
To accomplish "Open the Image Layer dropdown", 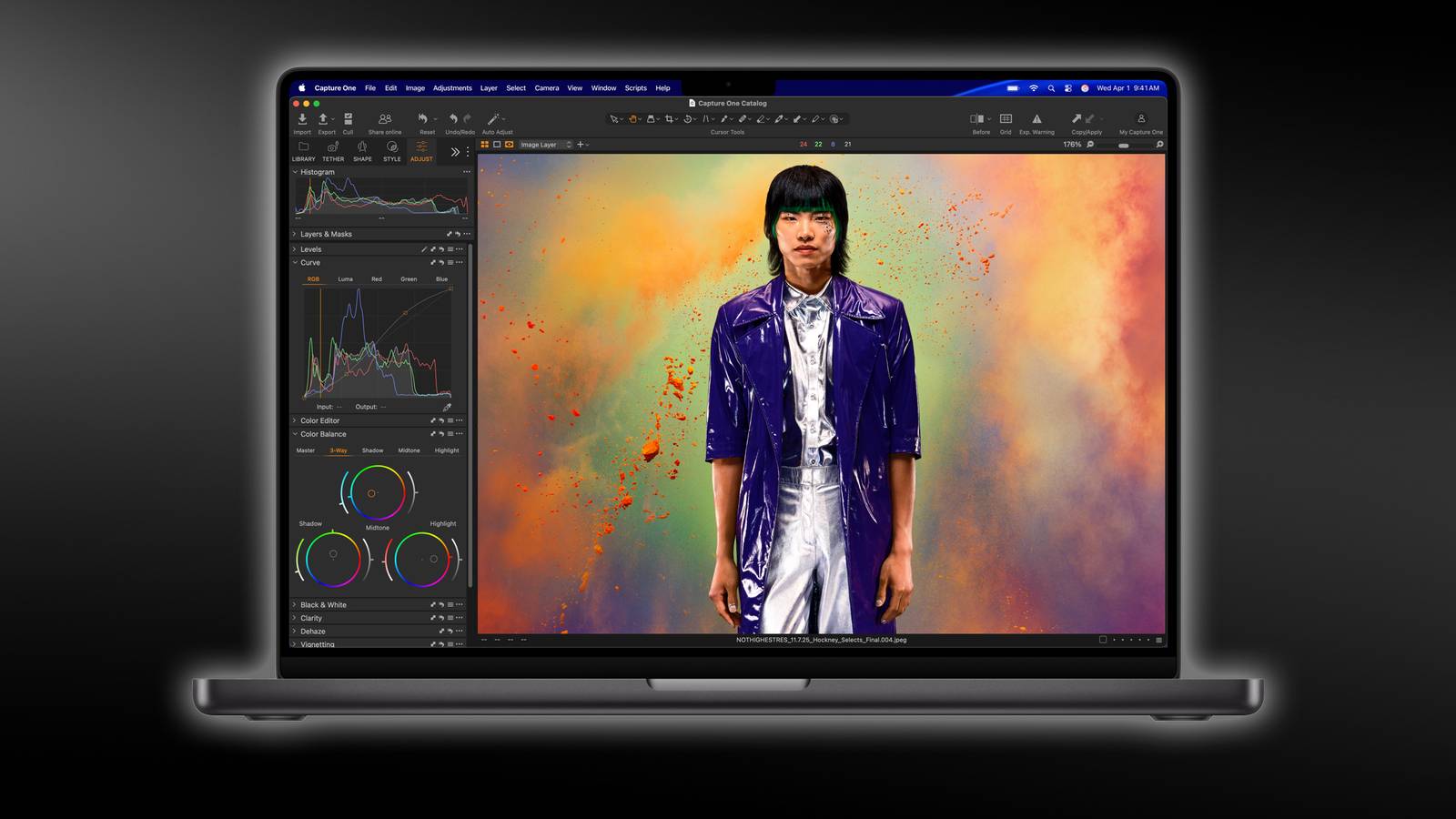I will [546, 145].
